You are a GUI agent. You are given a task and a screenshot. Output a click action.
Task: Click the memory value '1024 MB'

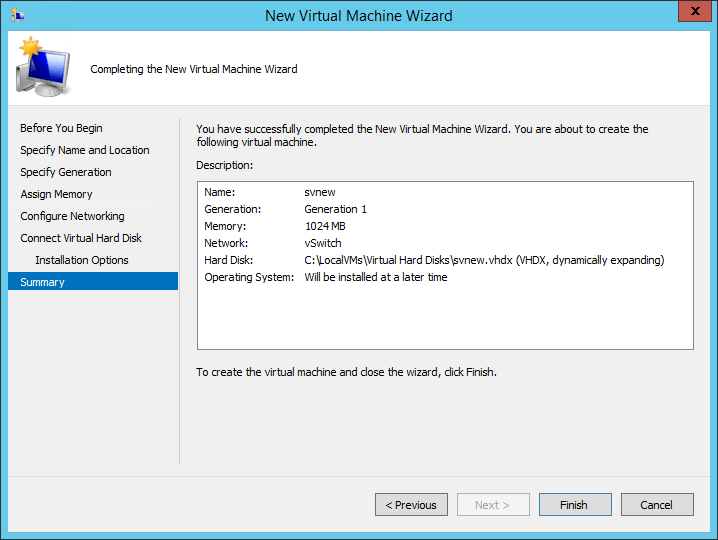coord(325,226)
